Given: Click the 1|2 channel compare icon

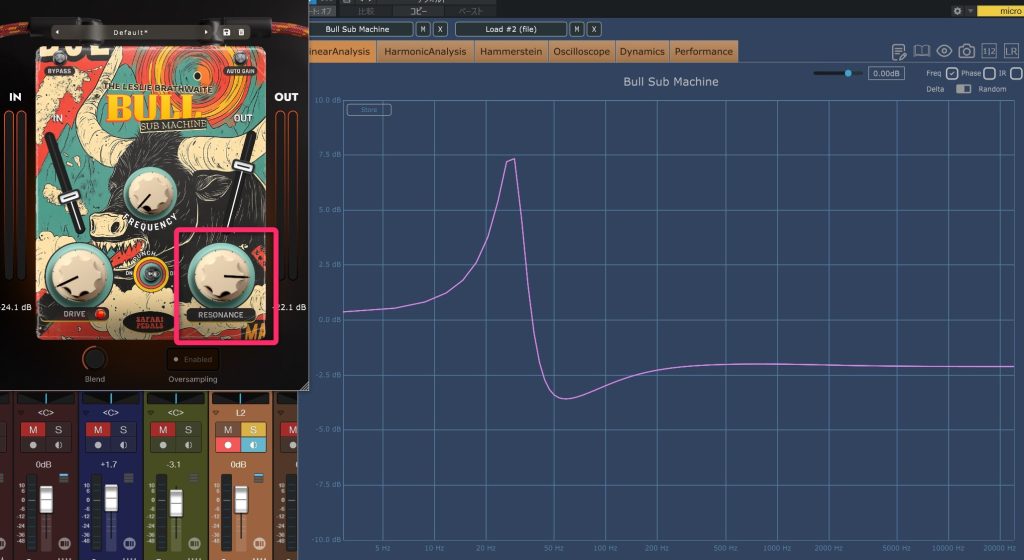Looking at the screenshot, I should [x=990, y=51].
